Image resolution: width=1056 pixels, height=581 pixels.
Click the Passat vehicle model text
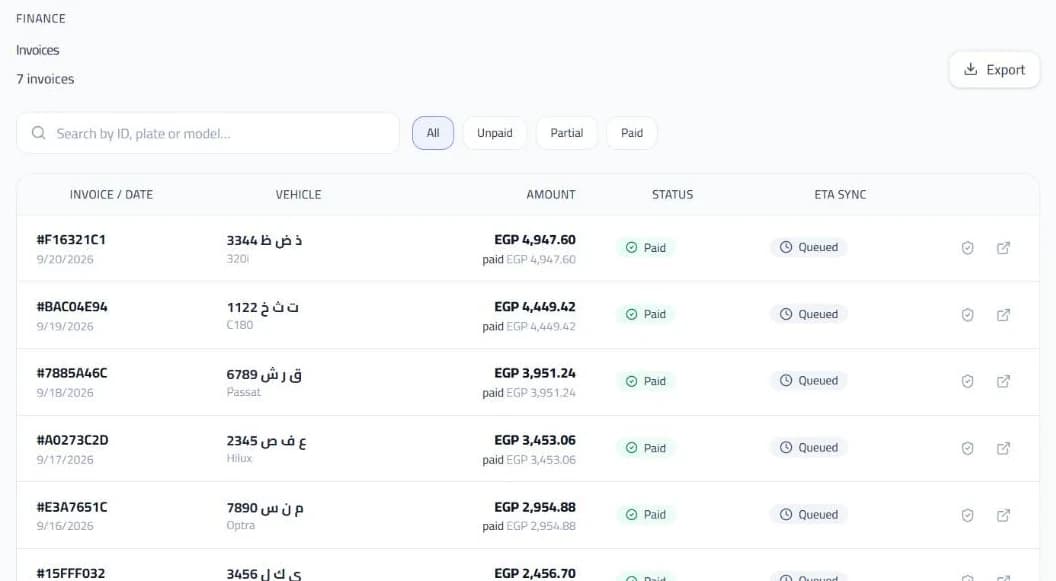click(243, 392)
